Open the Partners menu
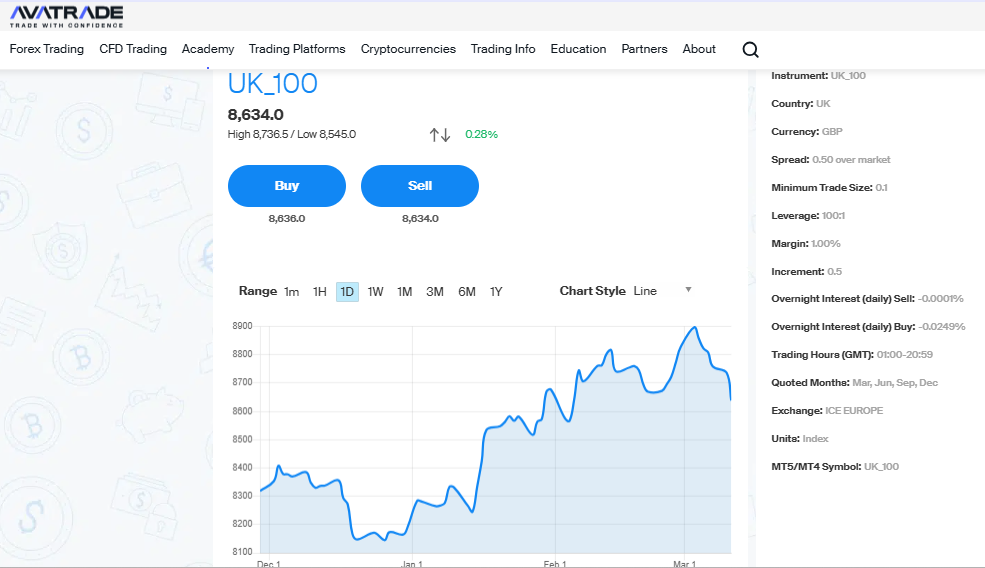The height and width of the screenshot is (568, 985). [x=645, y=49]
